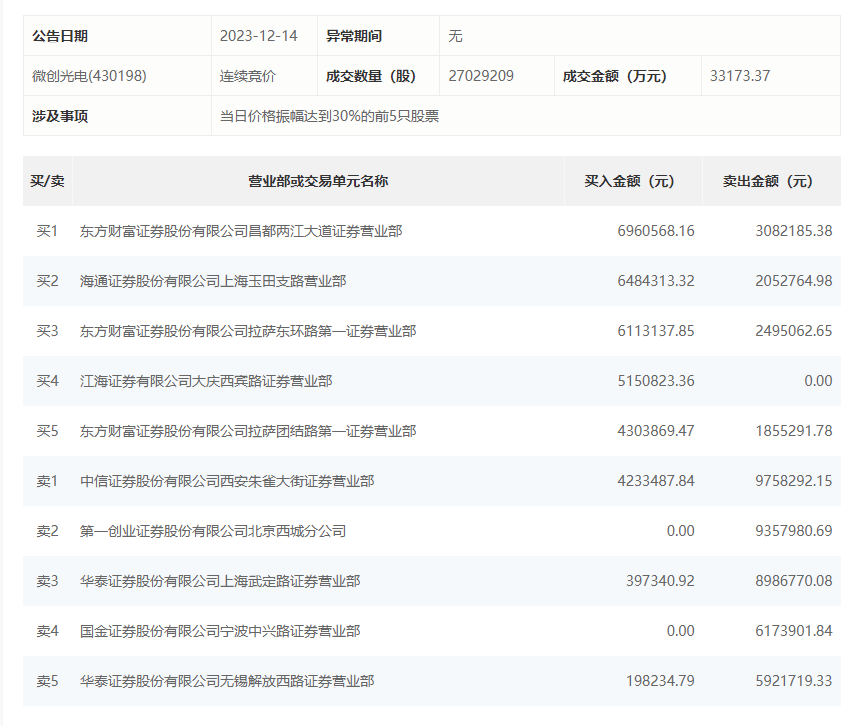Viewport: 857px width, 726px height.
Task: Select 东方财富证券拉萨东环路第一证券营业部 name
Action: pos(248,331)
